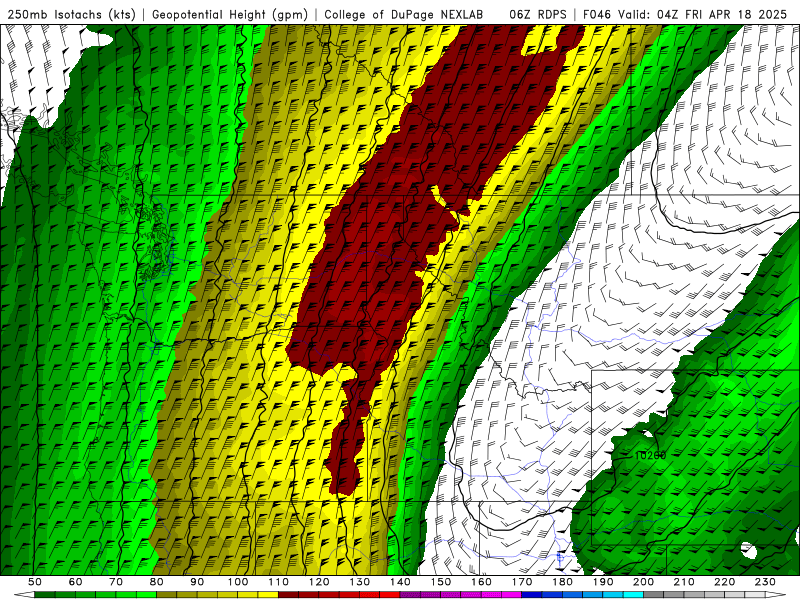Click the 'F046 Valid: 04Z FRI APR 18 2025' text
Screen dimensions: 800x600
(x=685, y=14)
